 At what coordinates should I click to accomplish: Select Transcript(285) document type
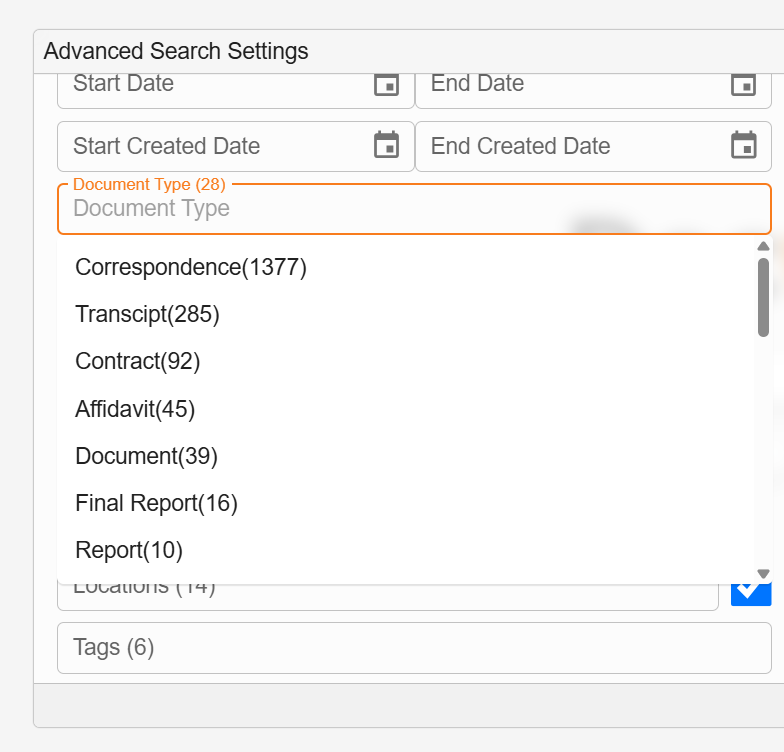tap(147, 314)
